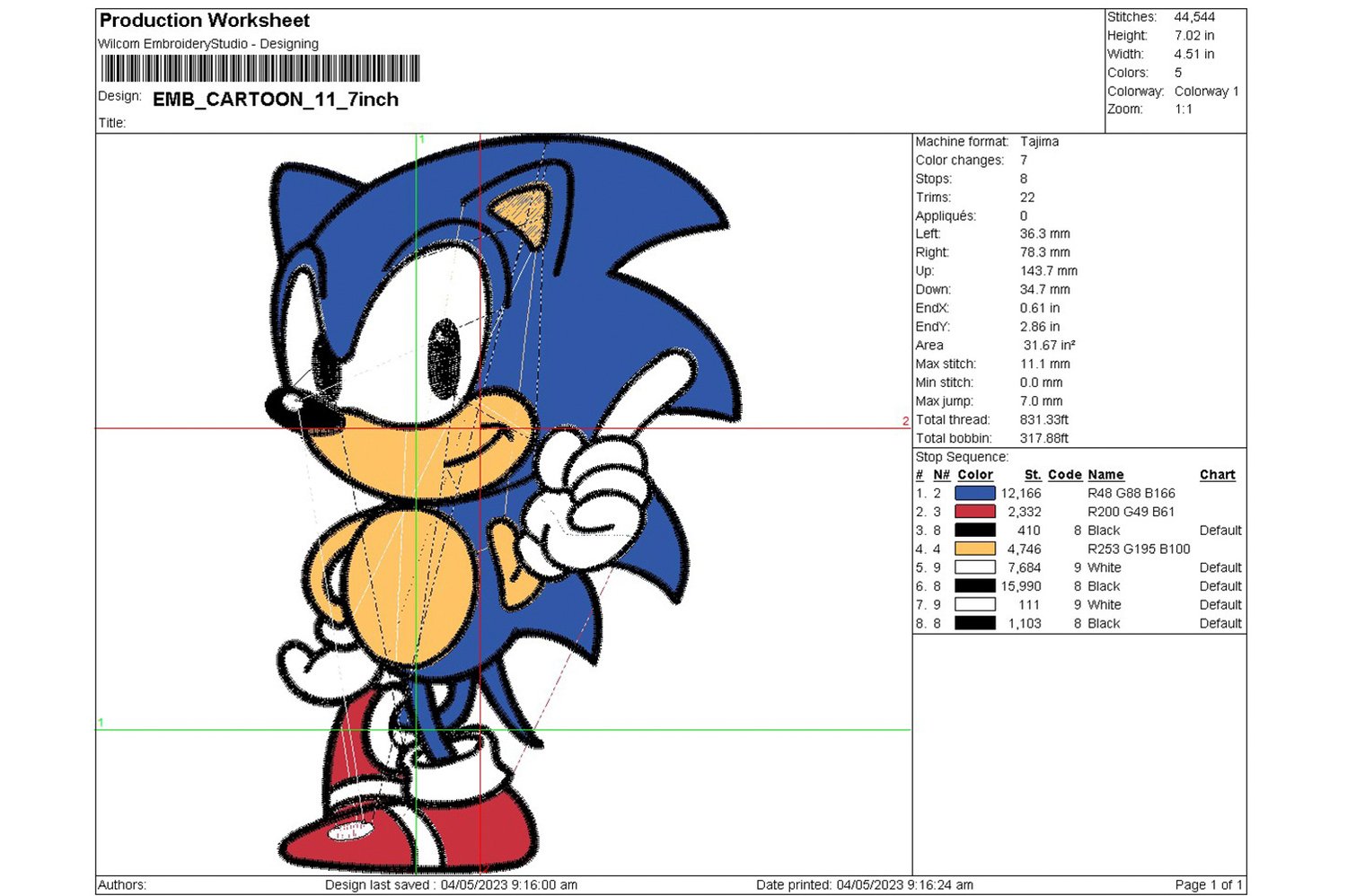Select thread name "R200 G49 B61"
Viewport: 1347px width, 896px height.
(x=1131, y=512)
